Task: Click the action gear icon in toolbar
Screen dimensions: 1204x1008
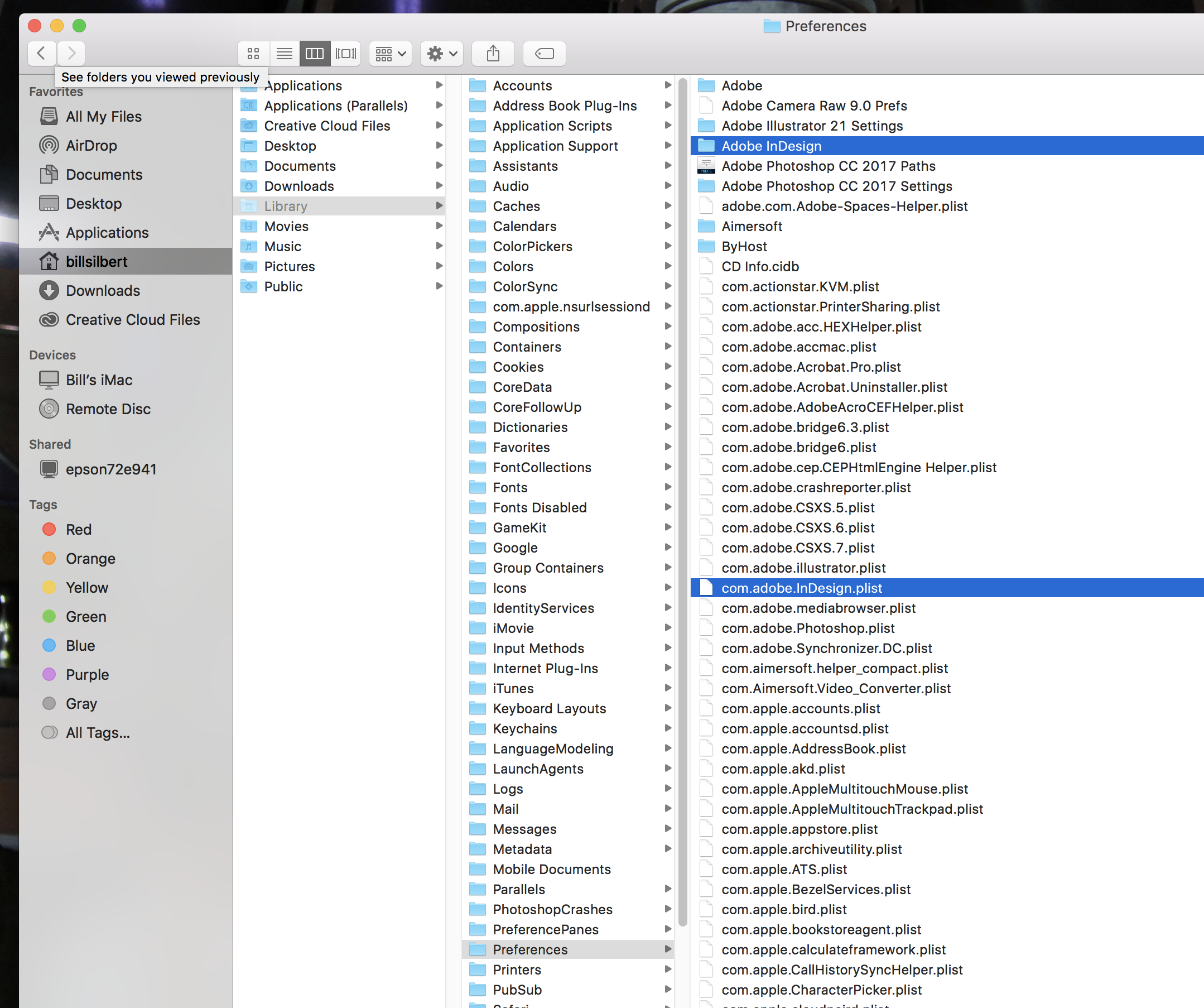Action: point(441,53)
